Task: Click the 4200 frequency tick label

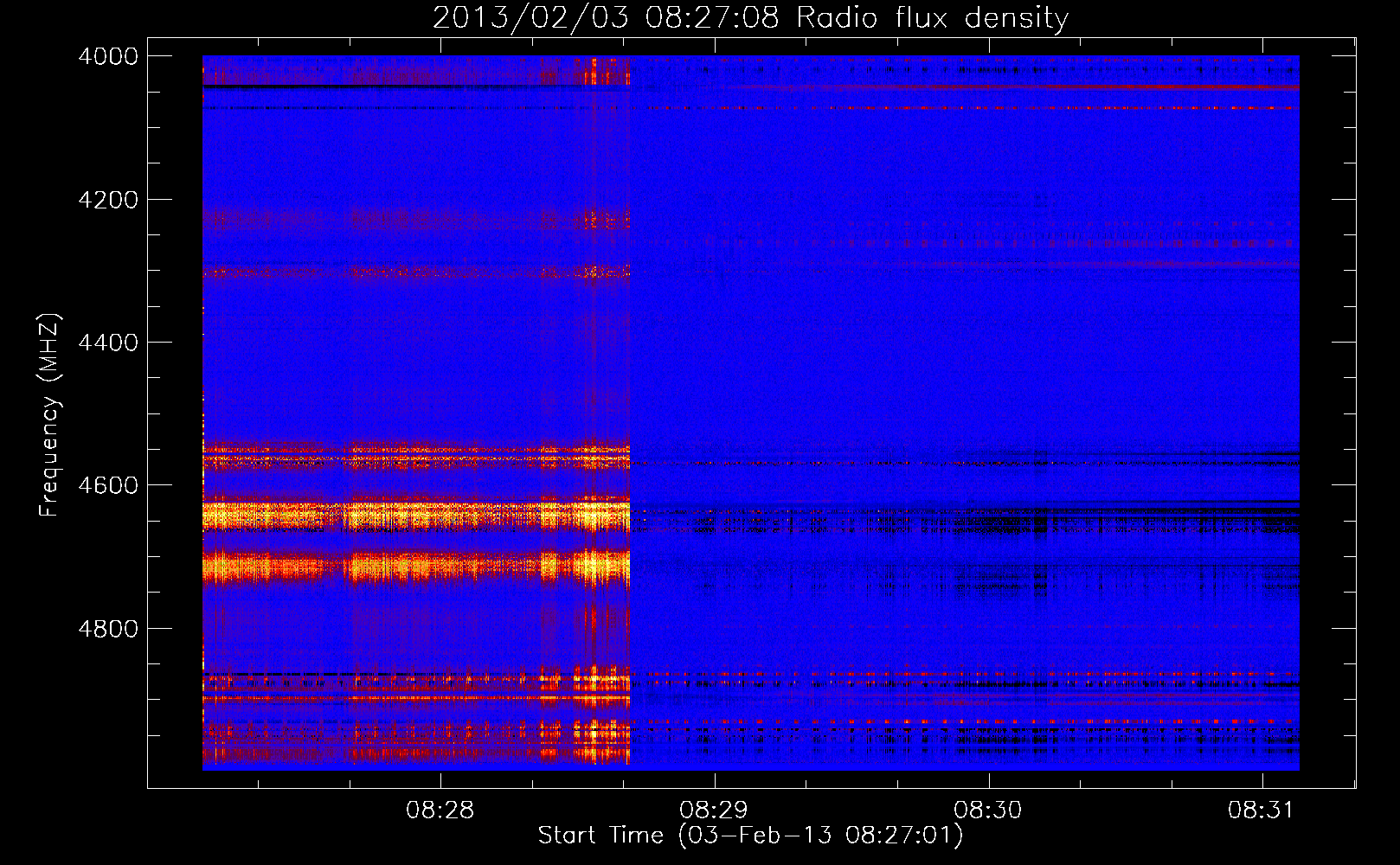Action: pyautogui.click(x=108, y=200)
